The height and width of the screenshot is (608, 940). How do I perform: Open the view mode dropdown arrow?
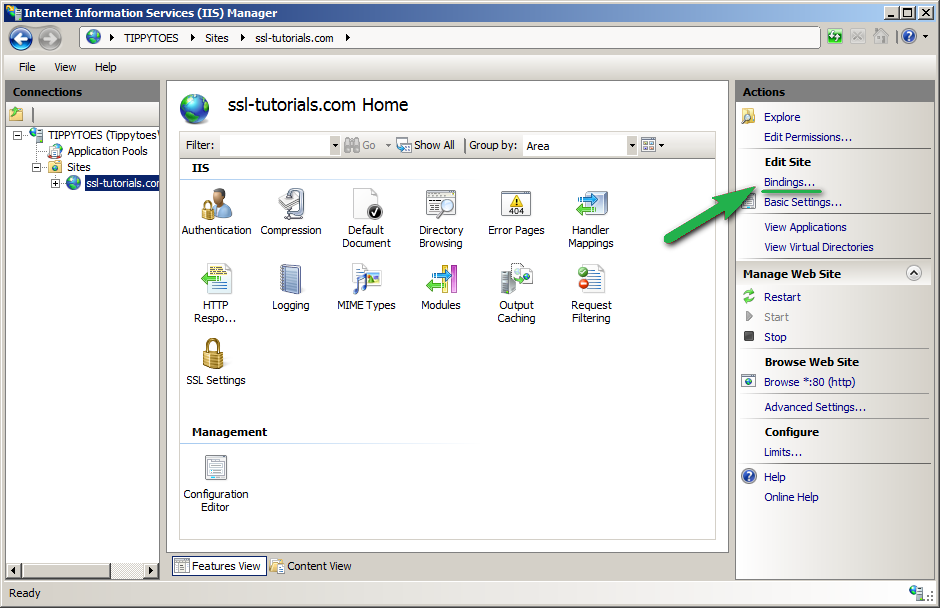point(661,145)
